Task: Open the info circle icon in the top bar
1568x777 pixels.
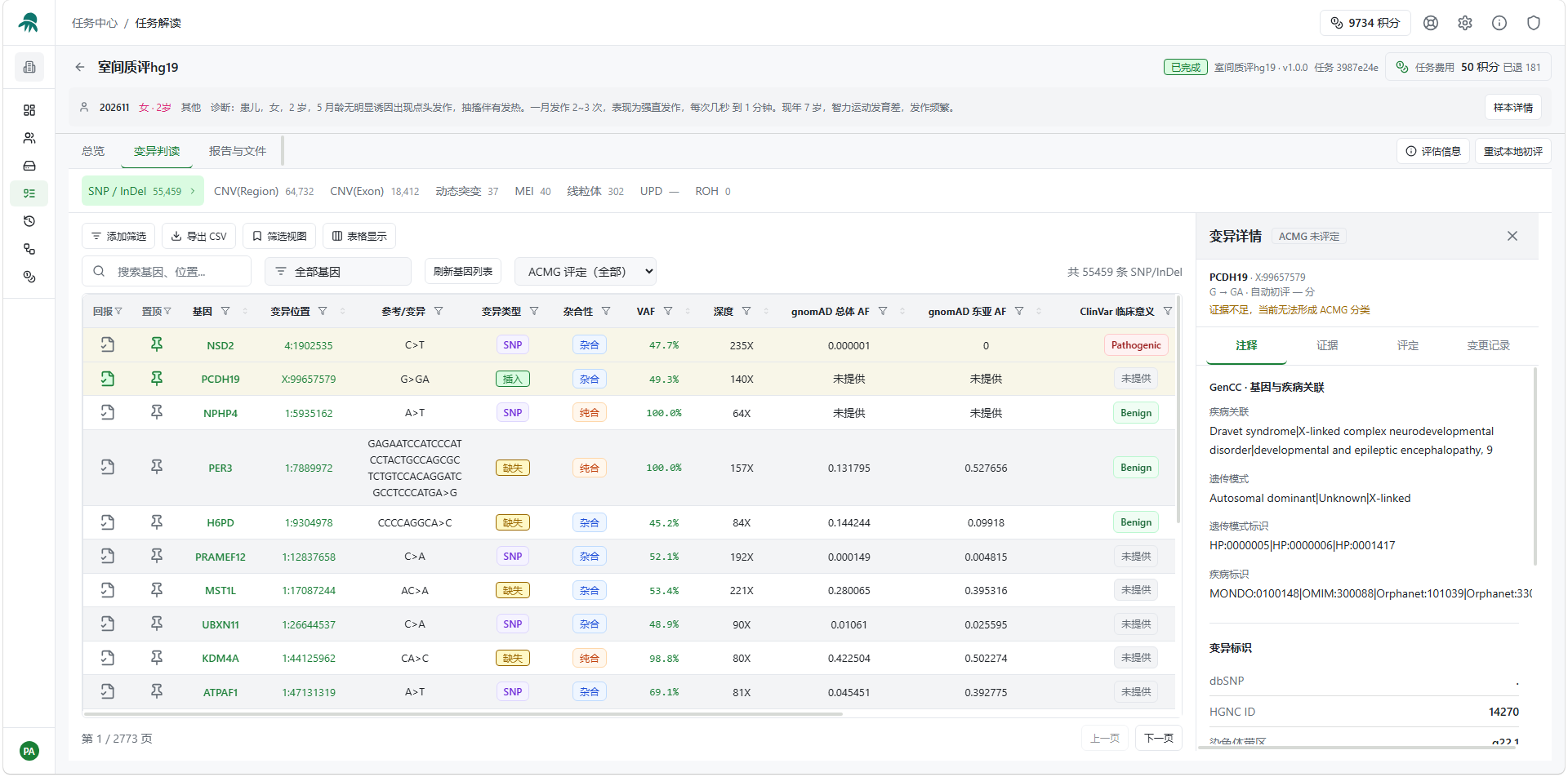Action: [x=1499, y=23]
